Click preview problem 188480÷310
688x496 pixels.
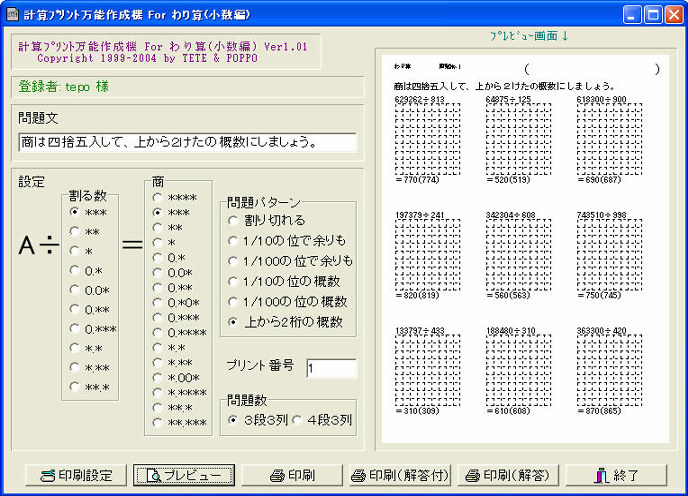(511, 331)
